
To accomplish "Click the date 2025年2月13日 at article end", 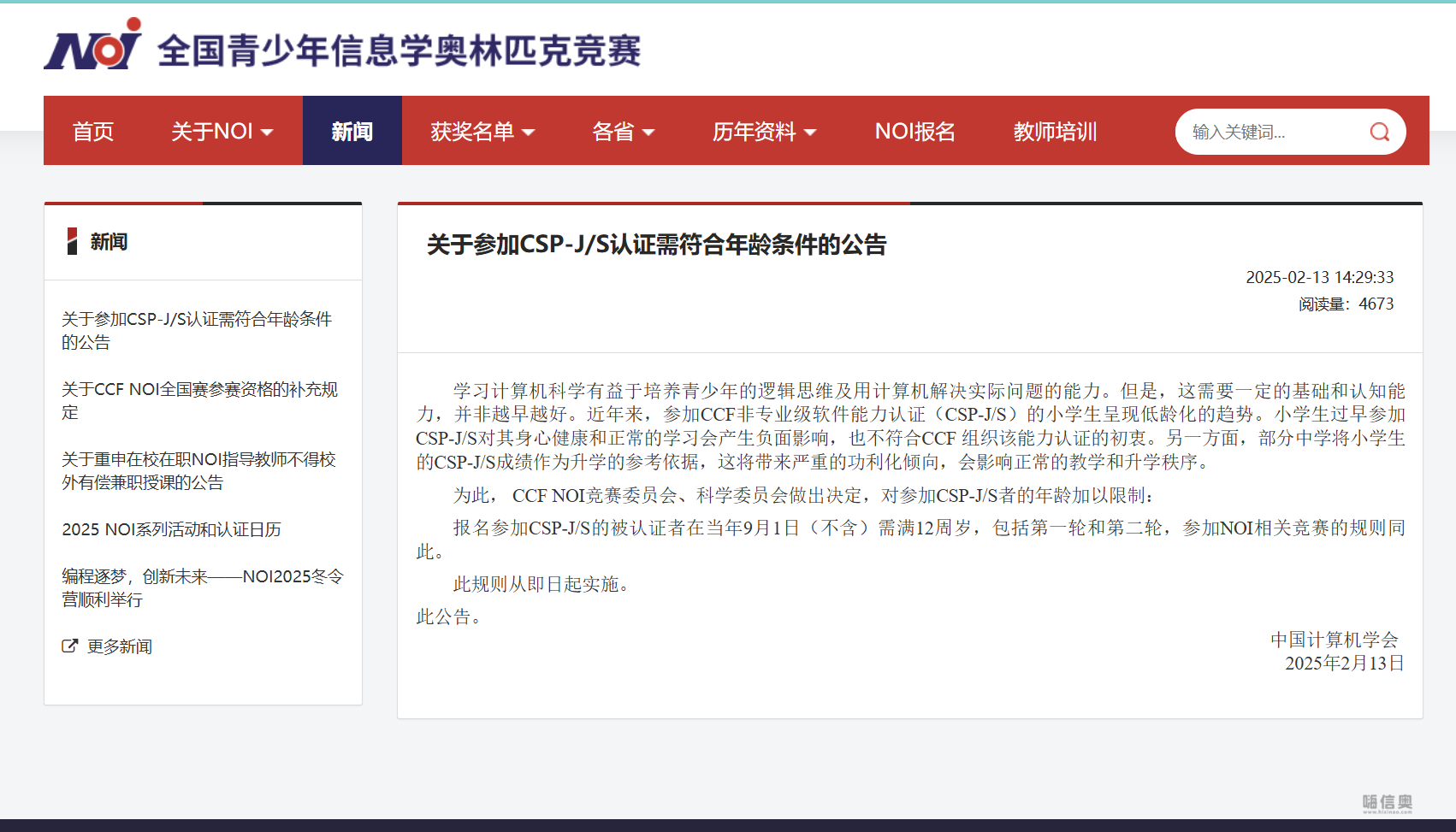I will pyautogui.click(x=1345, y=663).
